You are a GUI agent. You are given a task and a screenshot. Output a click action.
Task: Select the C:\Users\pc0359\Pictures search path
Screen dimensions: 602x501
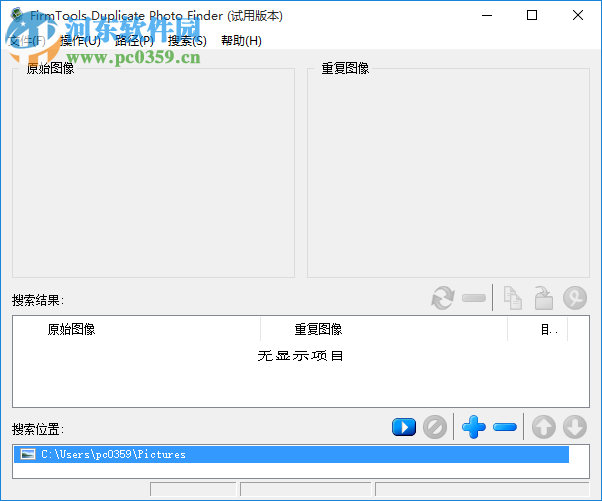click(291, 455)
